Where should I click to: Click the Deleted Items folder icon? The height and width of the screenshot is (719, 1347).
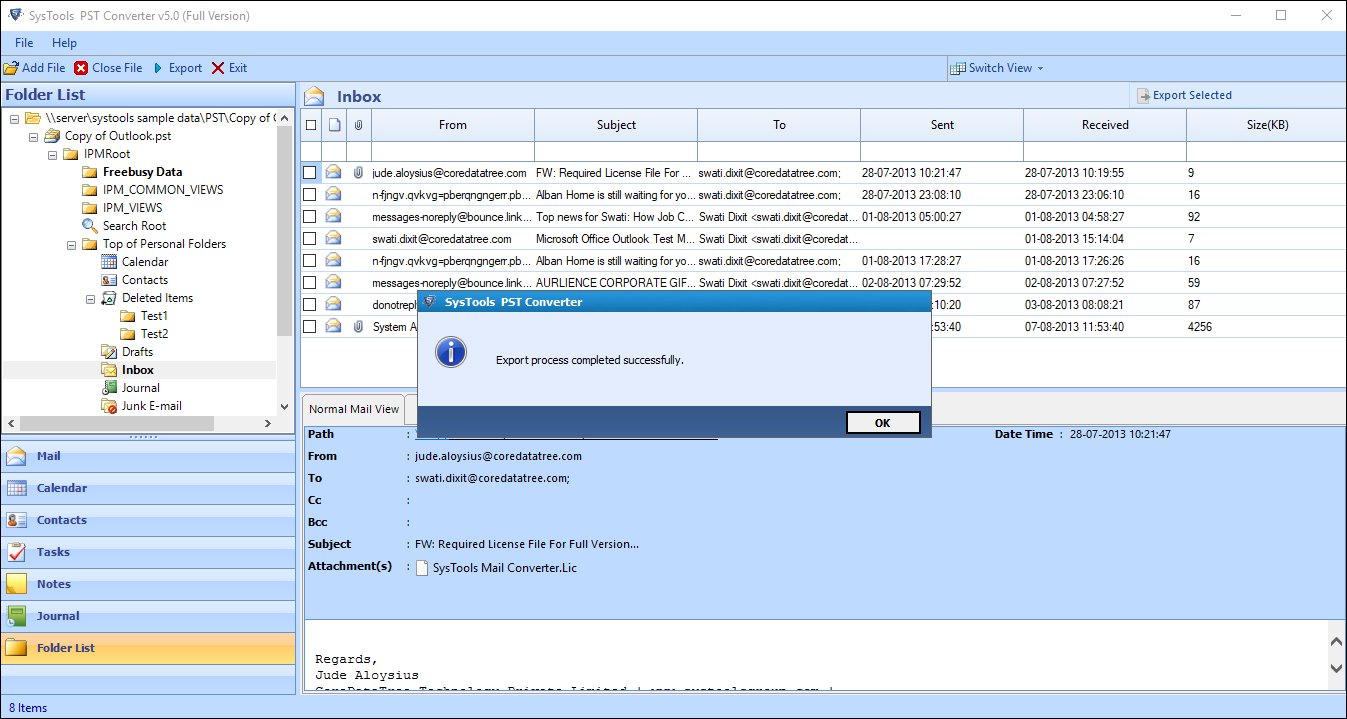pos(109,298)
